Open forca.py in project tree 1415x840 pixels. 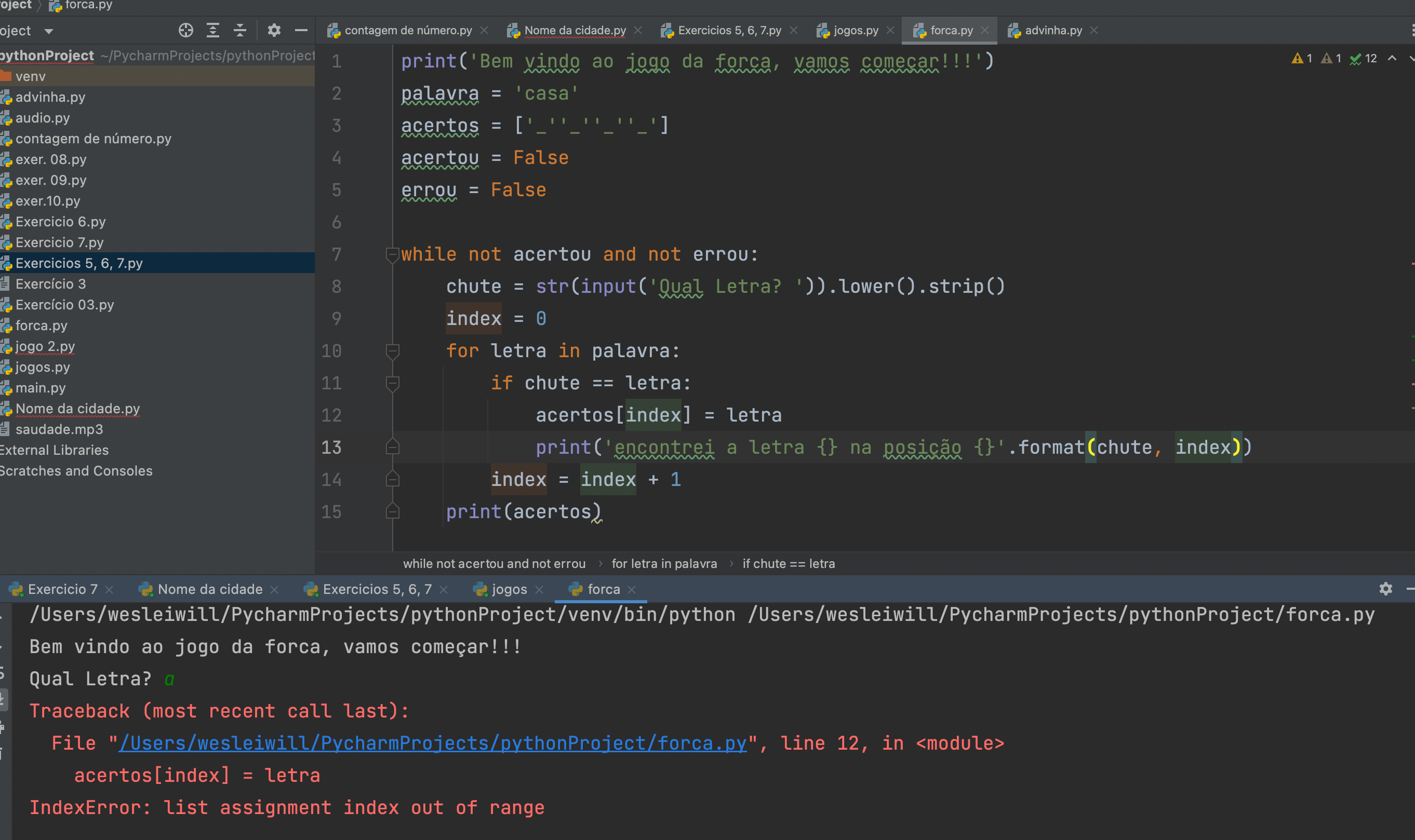pos(42,326)
